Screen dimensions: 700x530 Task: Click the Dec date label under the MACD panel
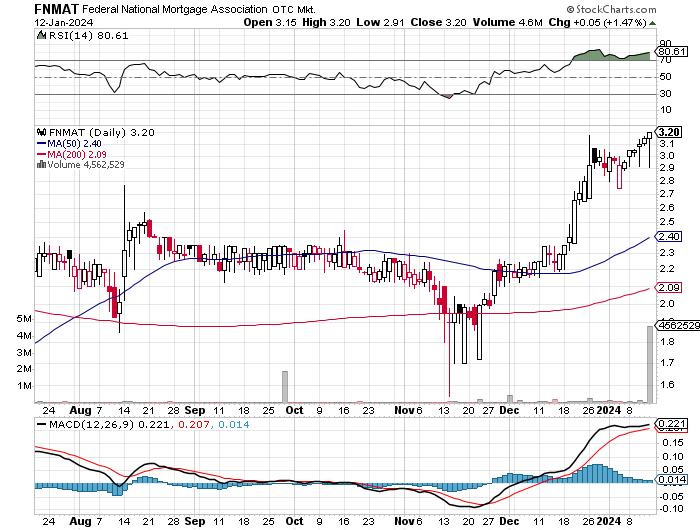[x=509, y=521]
